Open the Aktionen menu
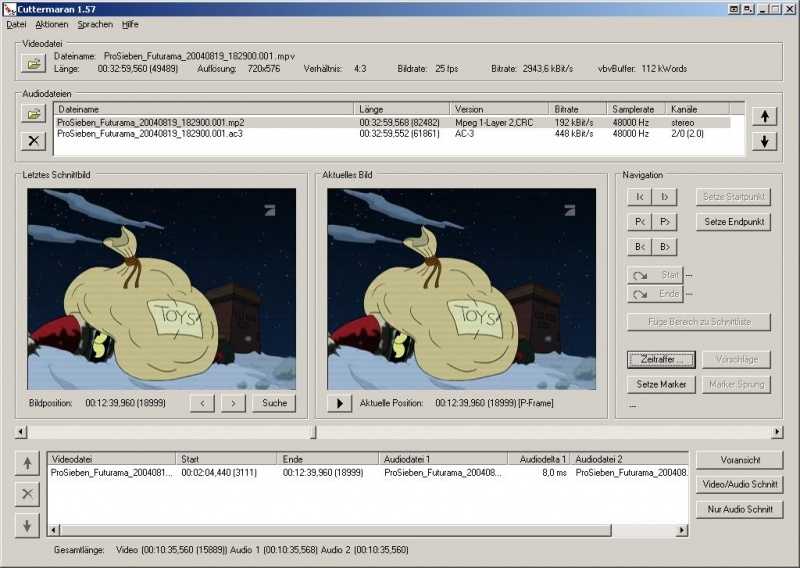Viewport: 800px width, 568px height. click(x=51, y=23)
